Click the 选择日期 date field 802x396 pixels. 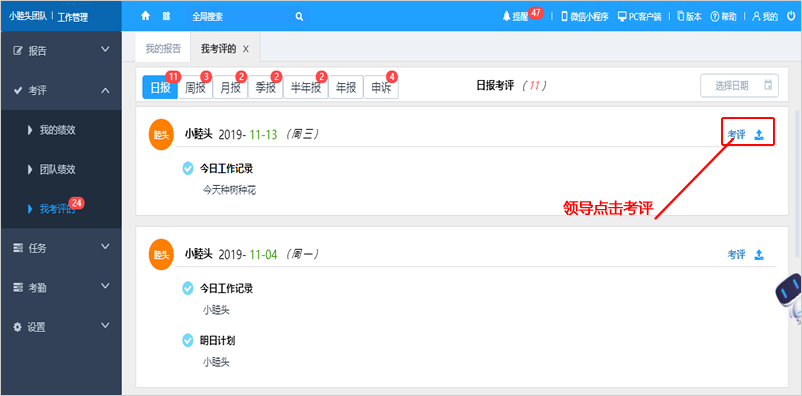[x=740, y=85]
